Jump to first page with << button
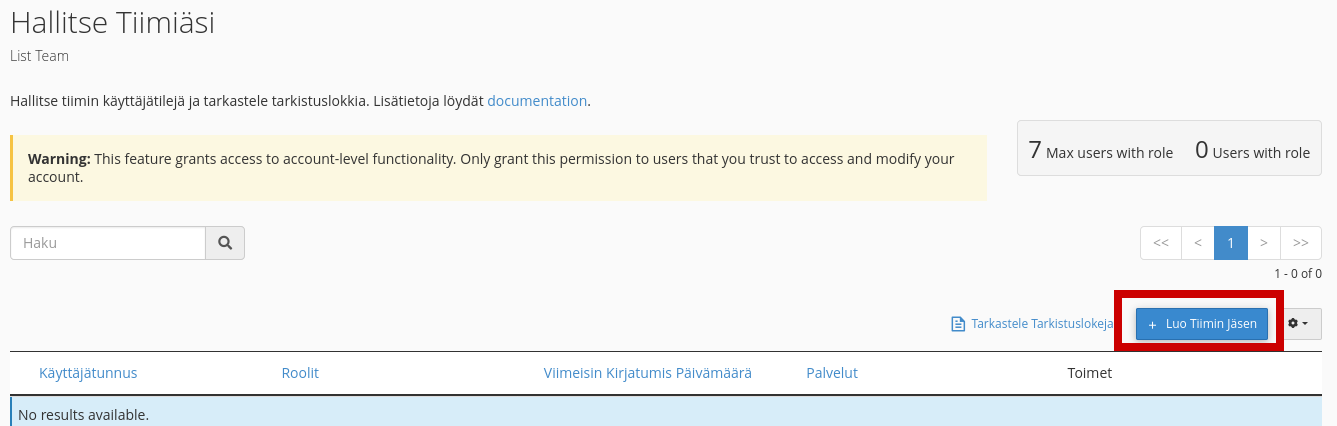This screenshot has width=1337, height=426. (1161, 243)
